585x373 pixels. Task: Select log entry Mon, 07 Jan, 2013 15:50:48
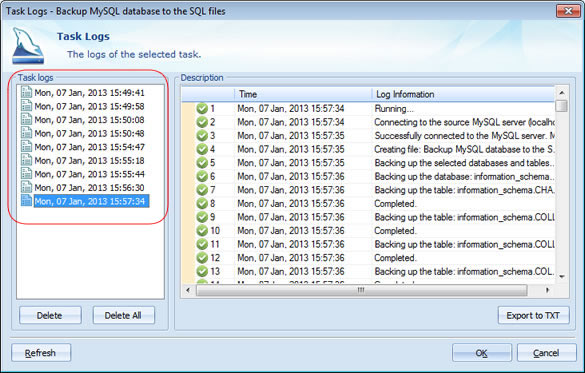89,133
